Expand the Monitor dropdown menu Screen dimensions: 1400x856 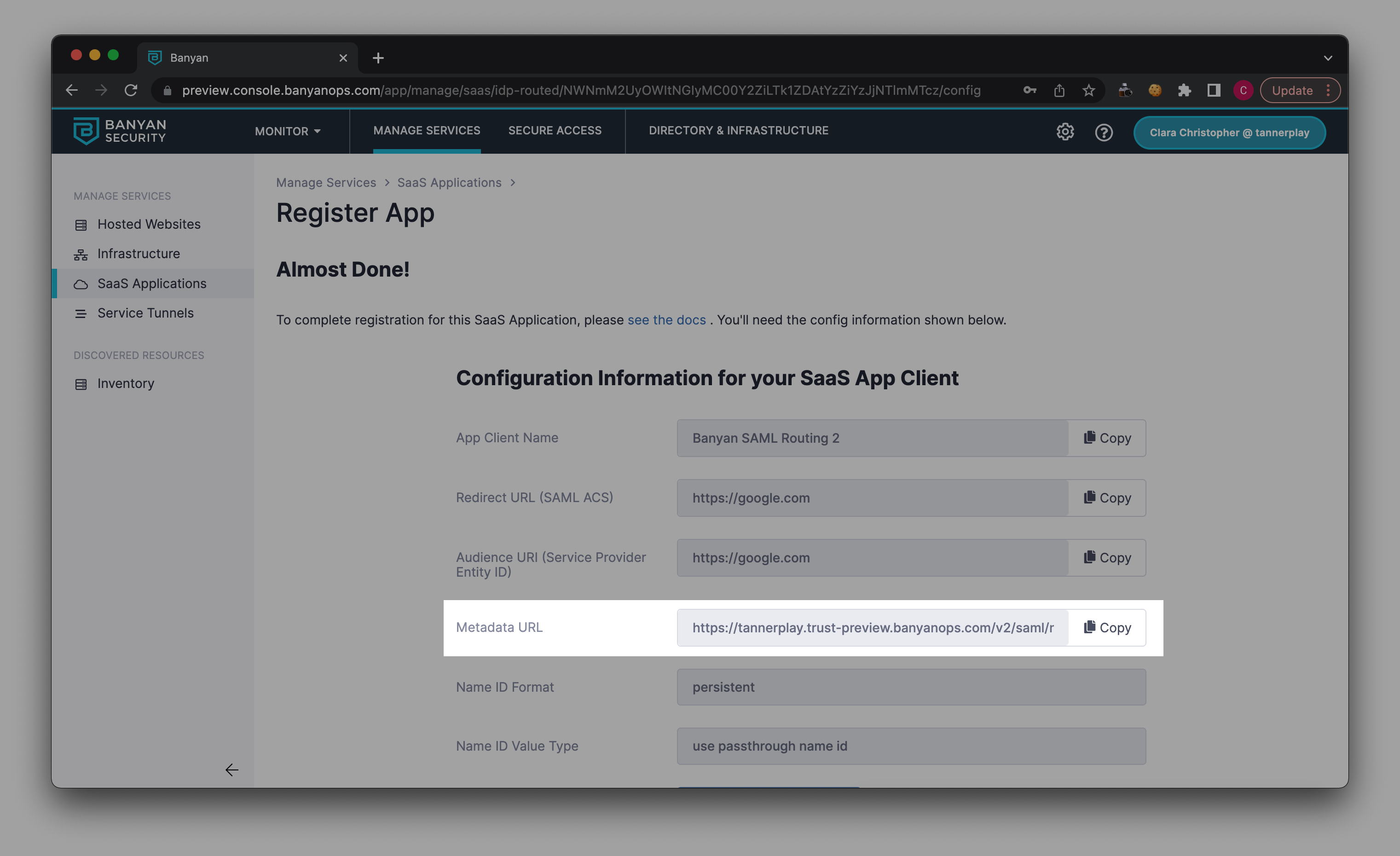click(288, 131)
